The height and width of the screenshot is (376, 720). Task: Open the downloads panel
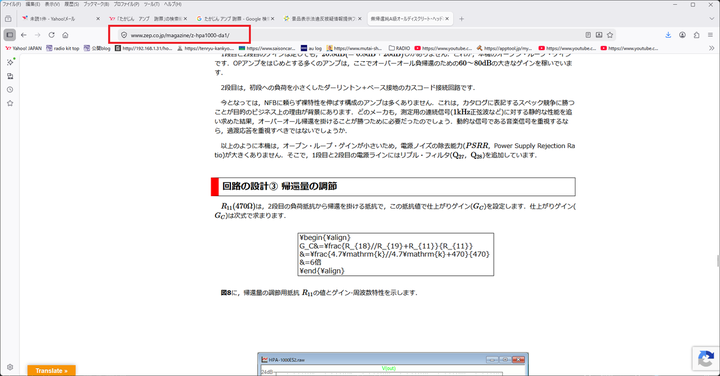click(668, 35)
